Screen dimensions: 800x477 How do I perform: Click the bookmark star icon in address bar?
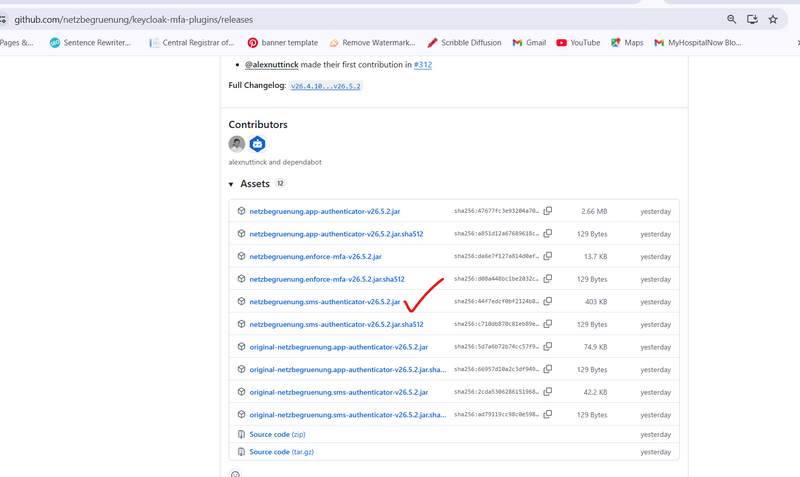(x=773, y=19)
